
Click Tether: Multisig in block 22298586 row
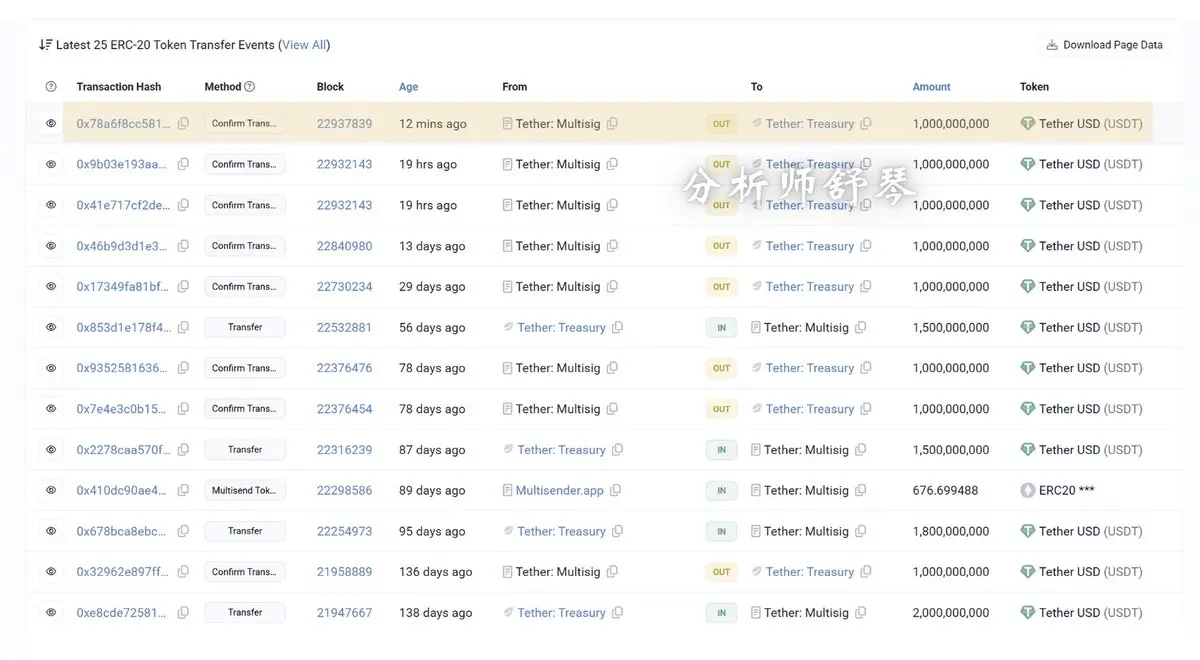pyautogui.click(x=806, y=490)
